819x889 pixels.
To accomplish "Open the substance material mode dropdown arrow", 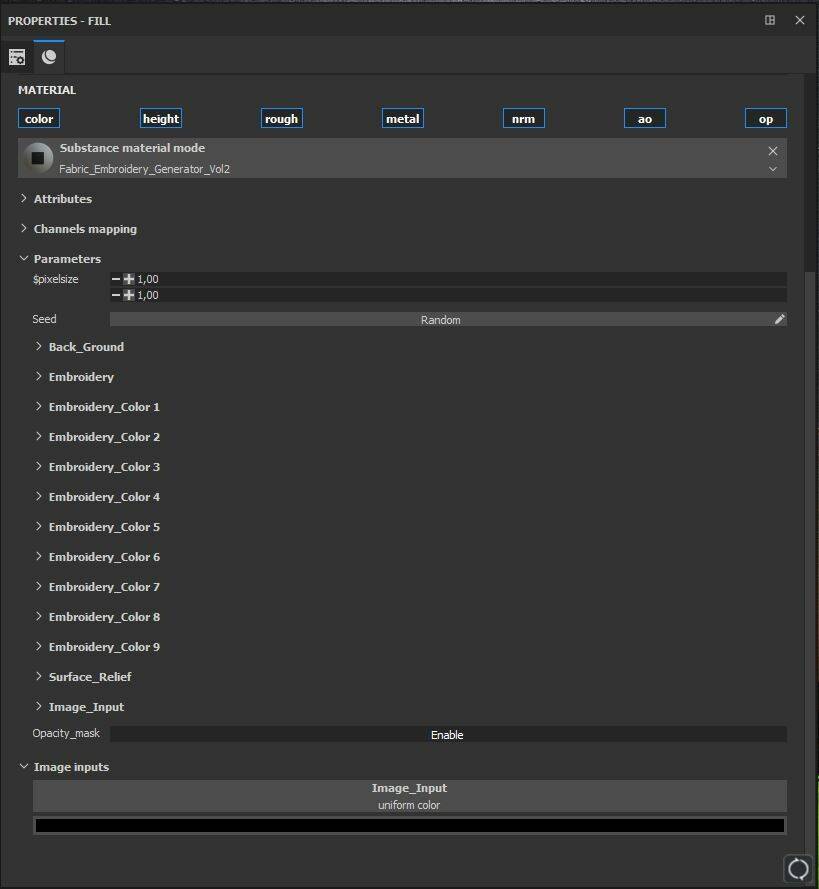I will pos(773,169).
